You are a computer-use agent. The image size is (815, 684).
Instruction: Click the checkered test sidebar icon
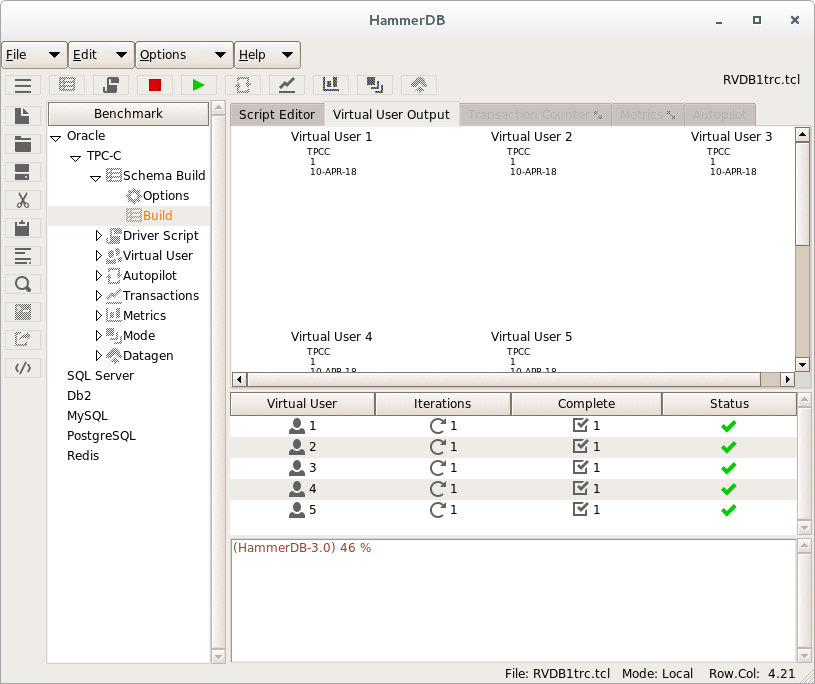23,312
